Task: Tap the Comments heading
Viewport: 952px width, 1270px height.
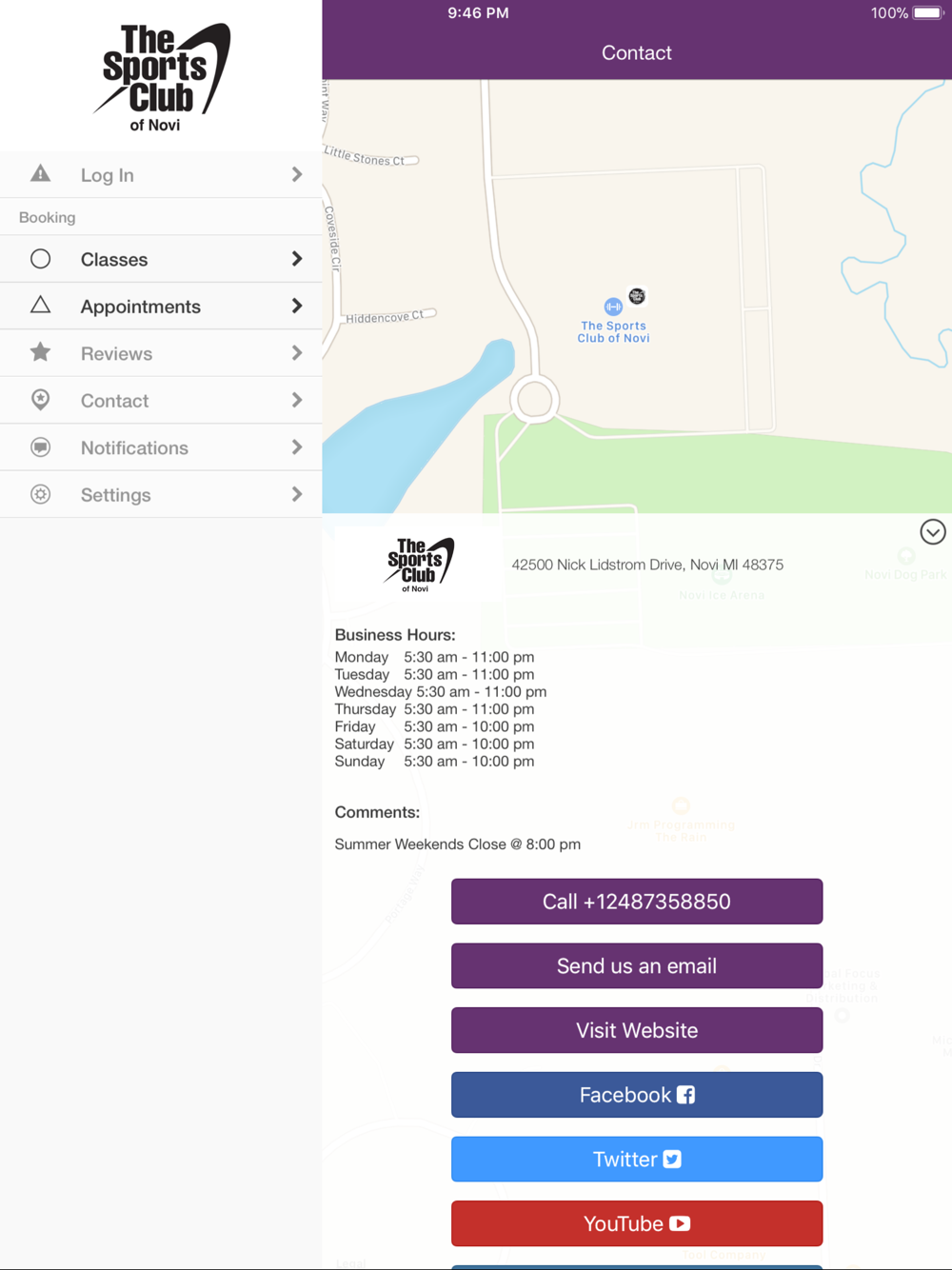Action: (377, 812)
